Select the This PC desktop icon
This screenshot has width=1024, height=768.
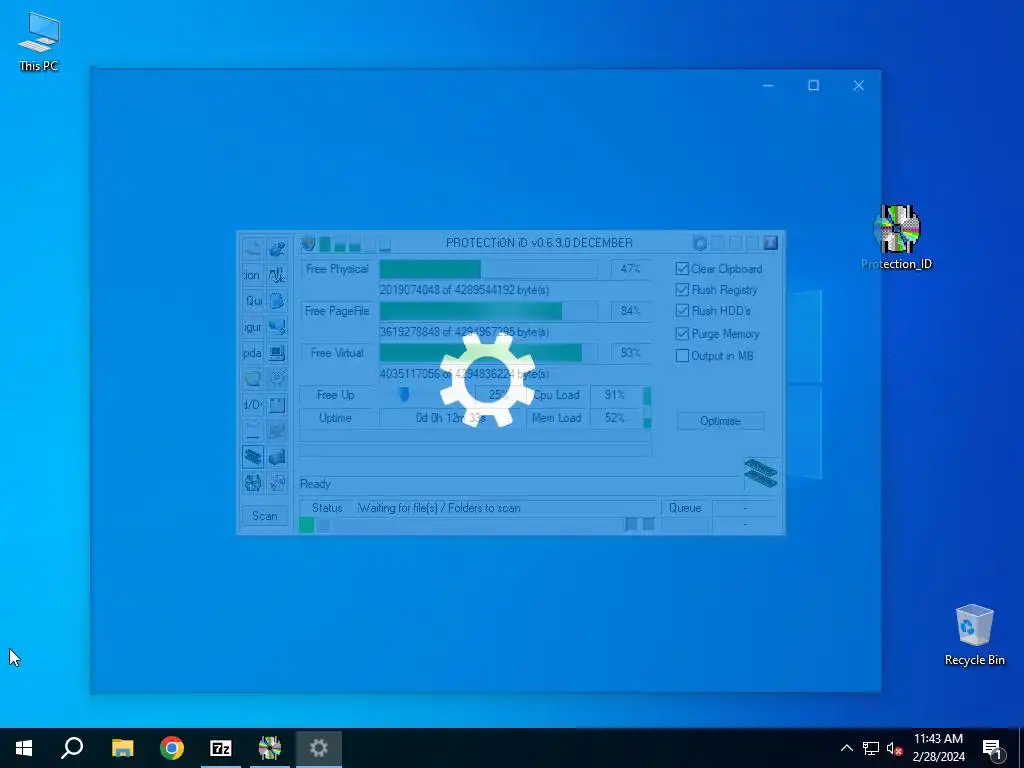pyautogui.click(x=39, y=42)
